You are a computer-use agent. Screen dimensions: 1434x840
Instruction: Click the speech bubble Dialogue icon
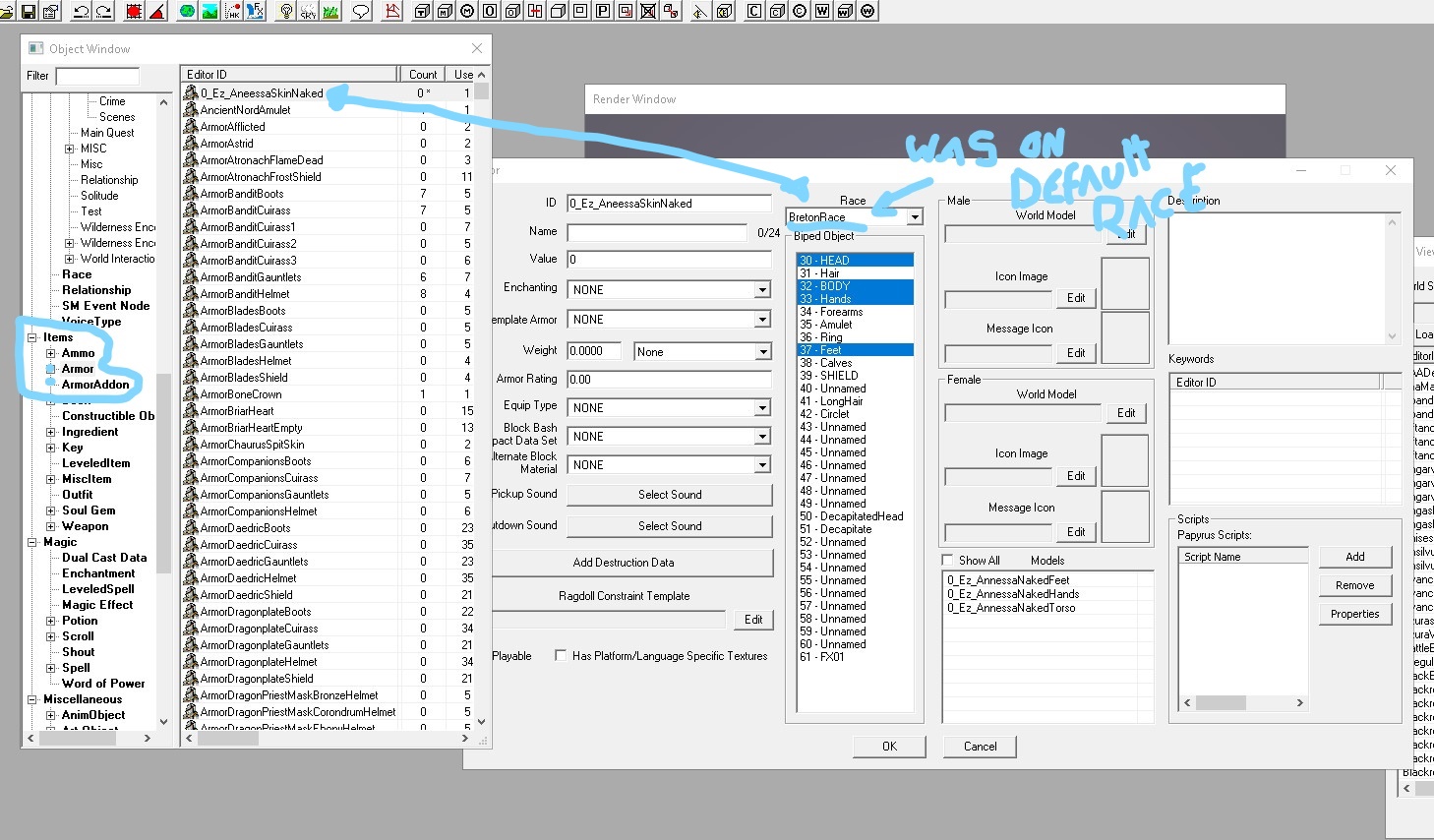tap(361, 11)
